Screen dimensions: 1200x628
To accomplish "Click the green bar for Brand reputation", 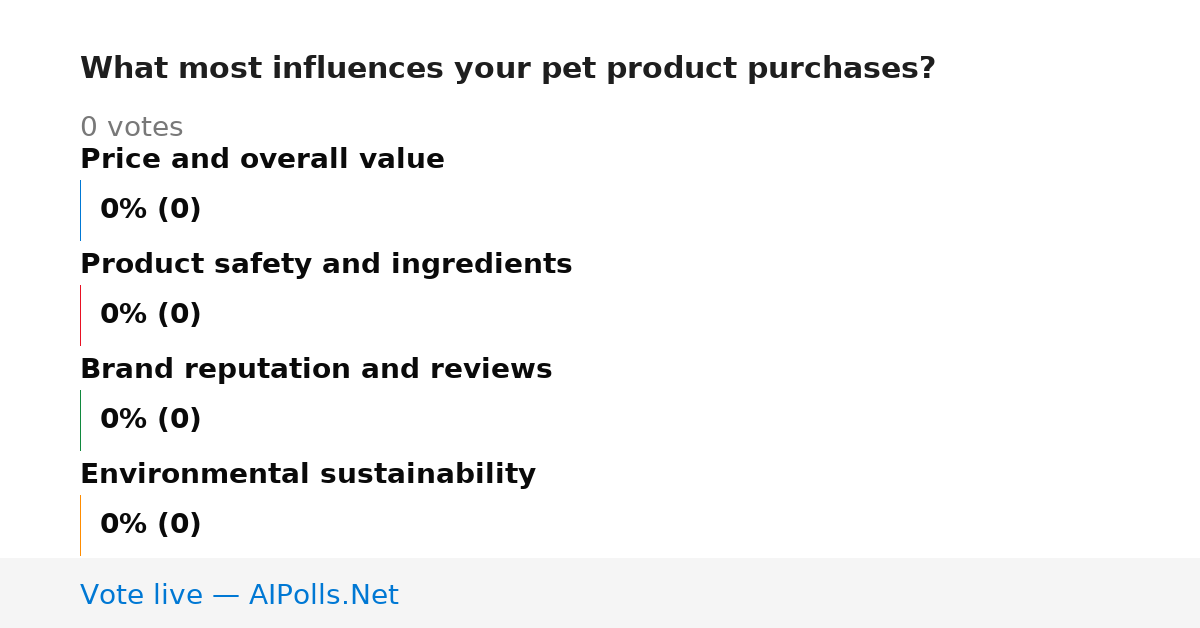I will [x=80, y=420].
